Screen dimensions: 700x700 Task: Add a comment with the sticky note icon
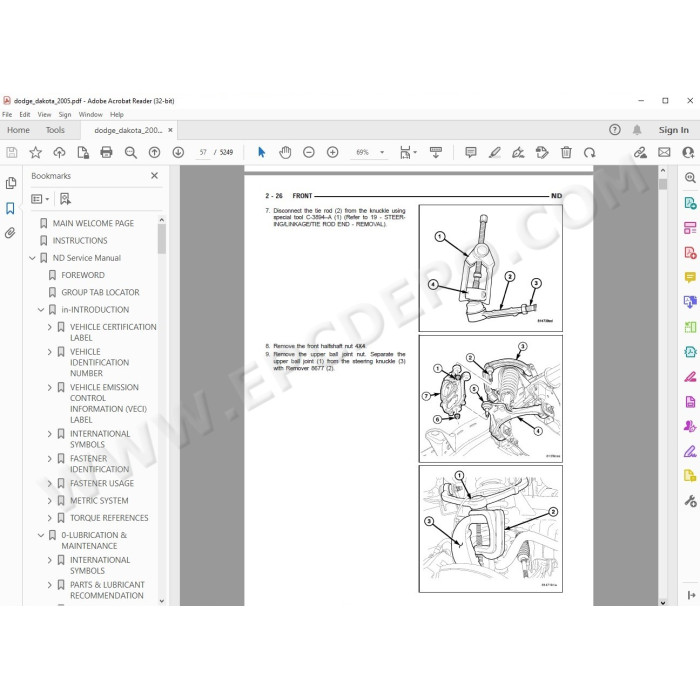point(471,153)
